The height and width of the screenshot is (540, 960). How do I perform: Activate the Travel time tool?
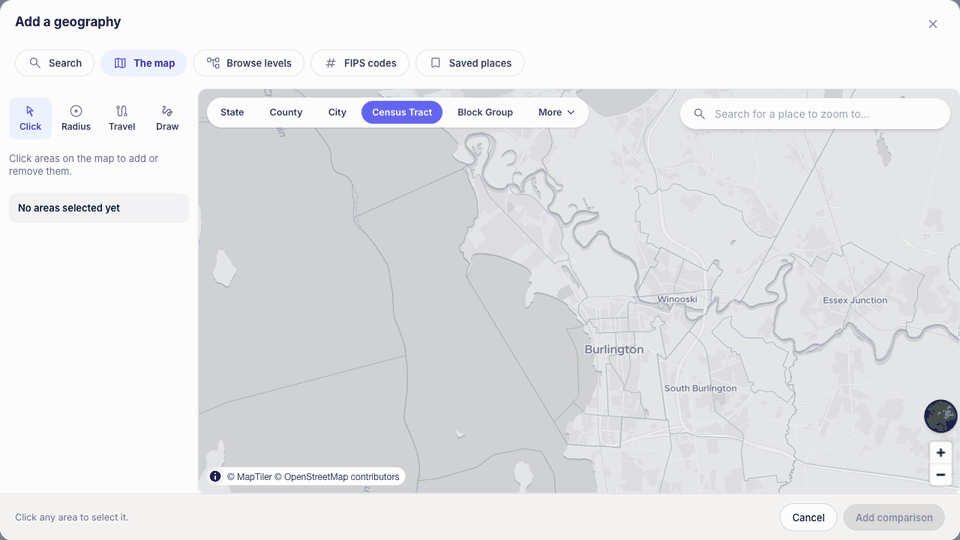tap(122, 118)
